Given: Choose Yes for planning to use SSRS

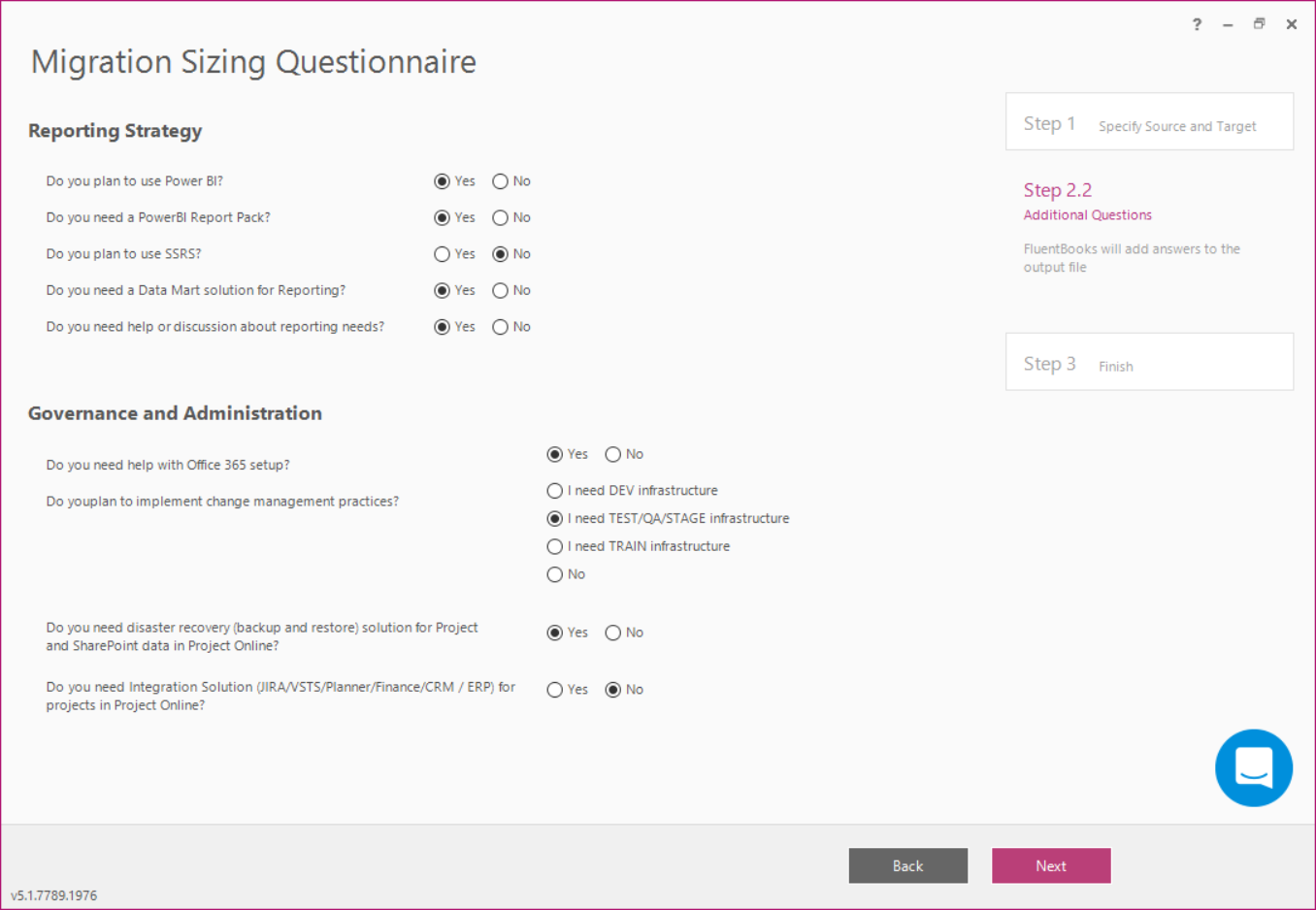Looking at the screenshot, I should [x=441, y=253].
